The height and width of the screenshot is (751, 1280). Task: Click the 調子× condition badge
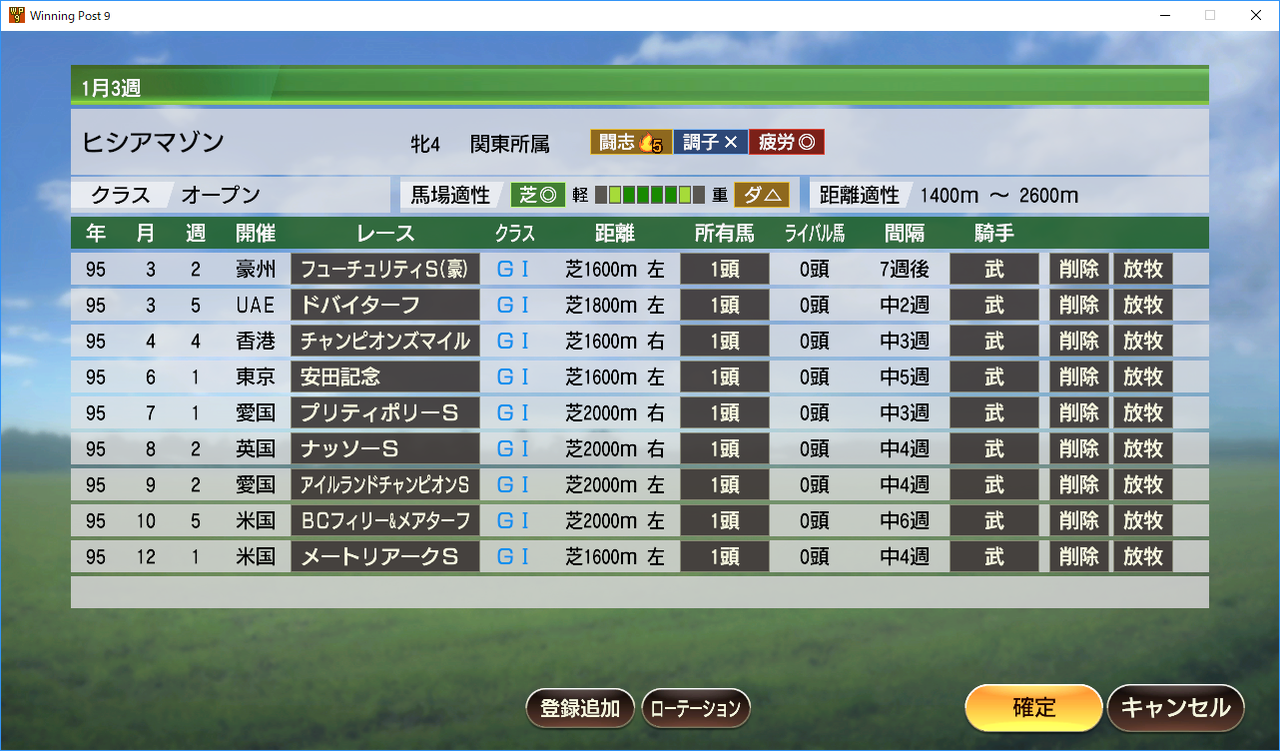(x=710, y=142)
